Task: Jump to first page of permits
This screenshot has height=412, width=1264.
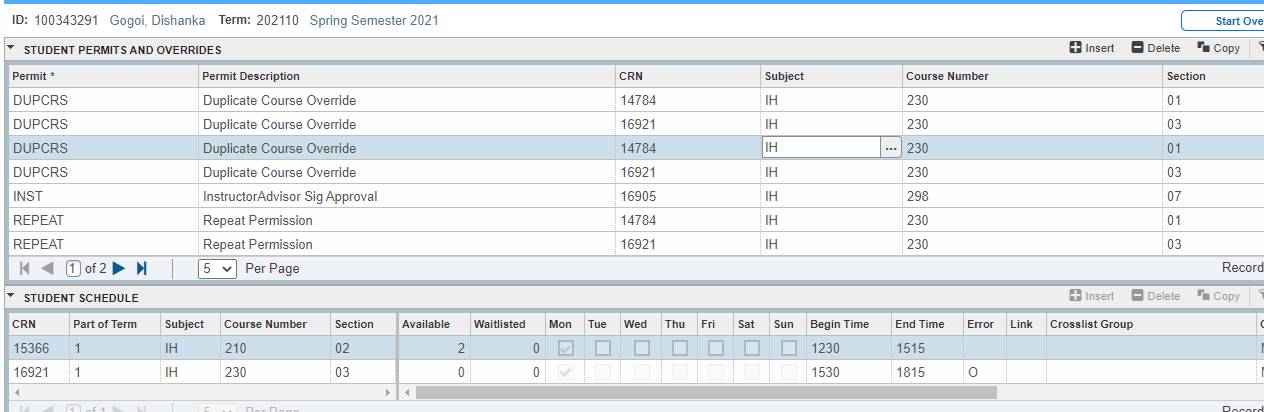Action: (24, 268)
